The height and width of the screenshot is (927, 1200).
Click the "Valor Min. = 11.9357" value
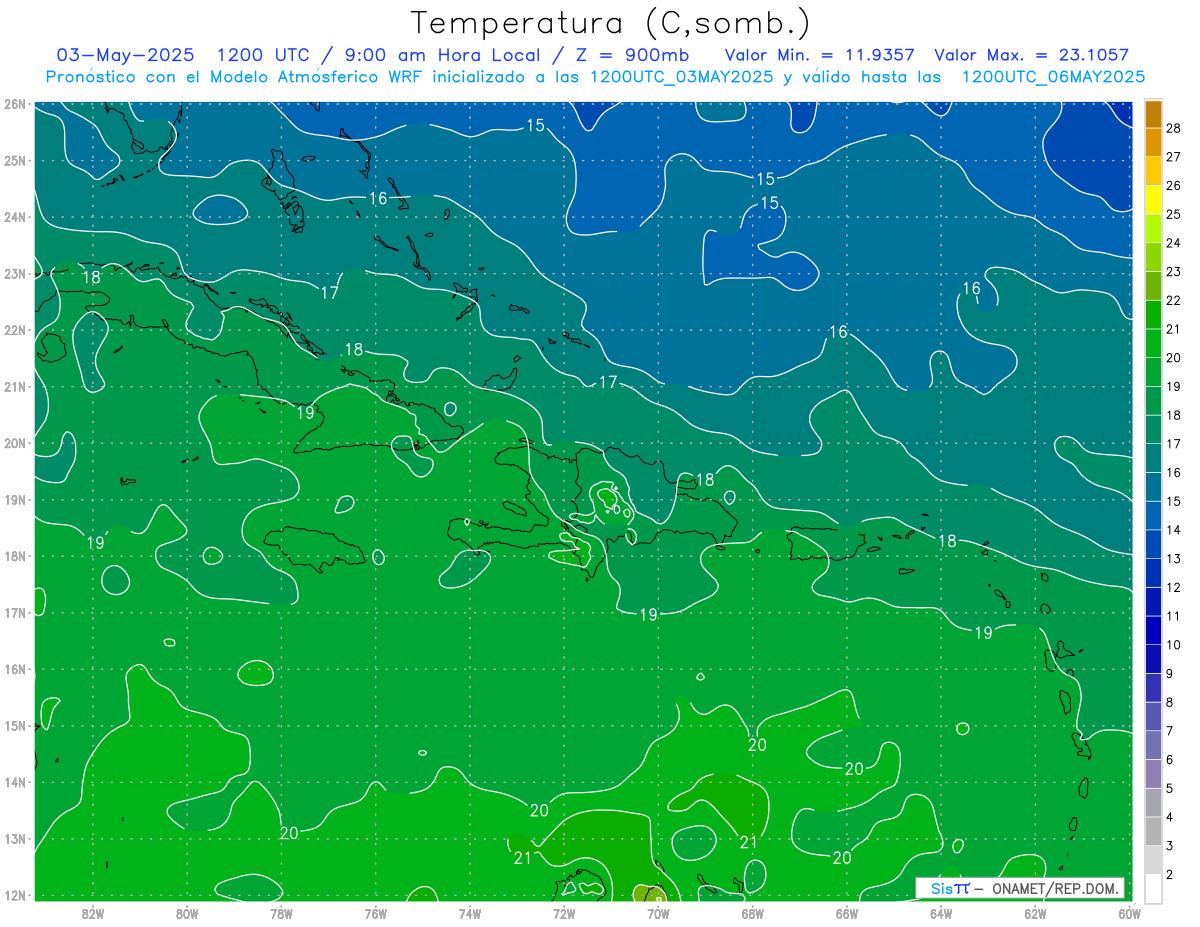pos(819,55)
